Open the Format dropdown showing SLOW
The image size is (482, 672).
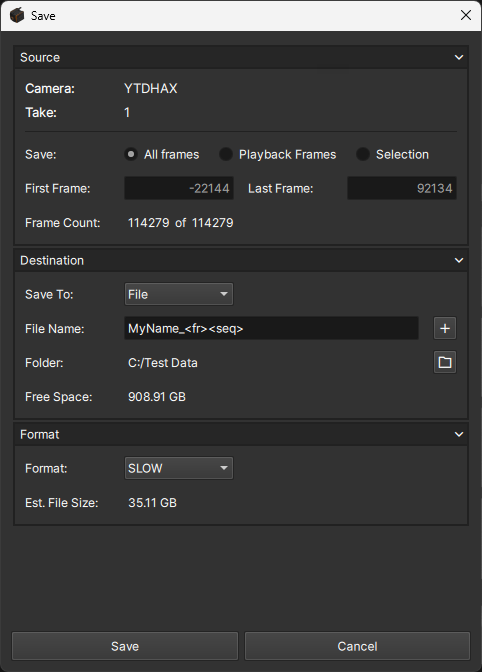(x=179, y=468)
